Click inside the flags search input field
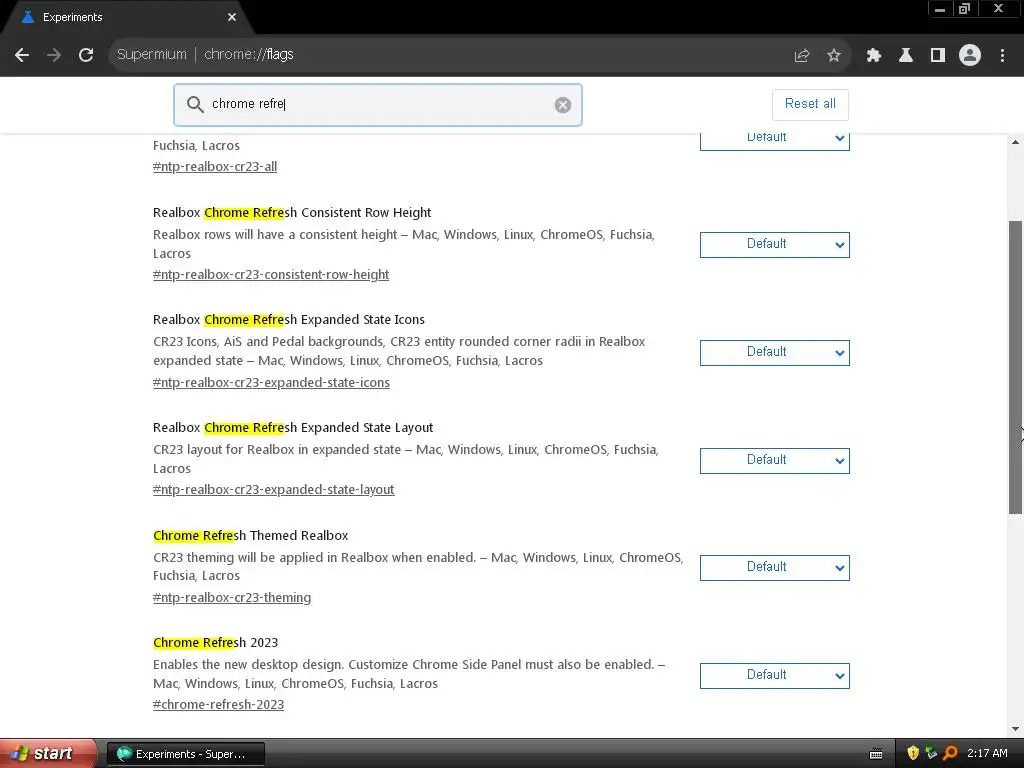 377,104
